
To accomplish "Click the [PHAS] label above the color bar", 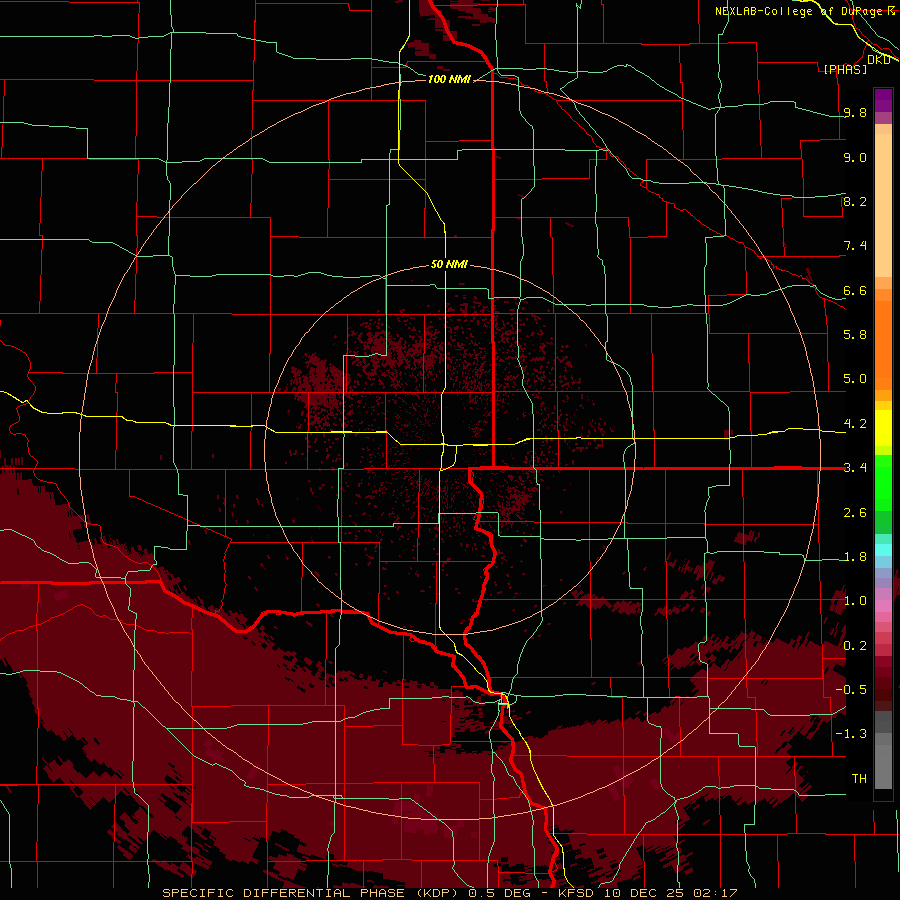I will [845, 69].
